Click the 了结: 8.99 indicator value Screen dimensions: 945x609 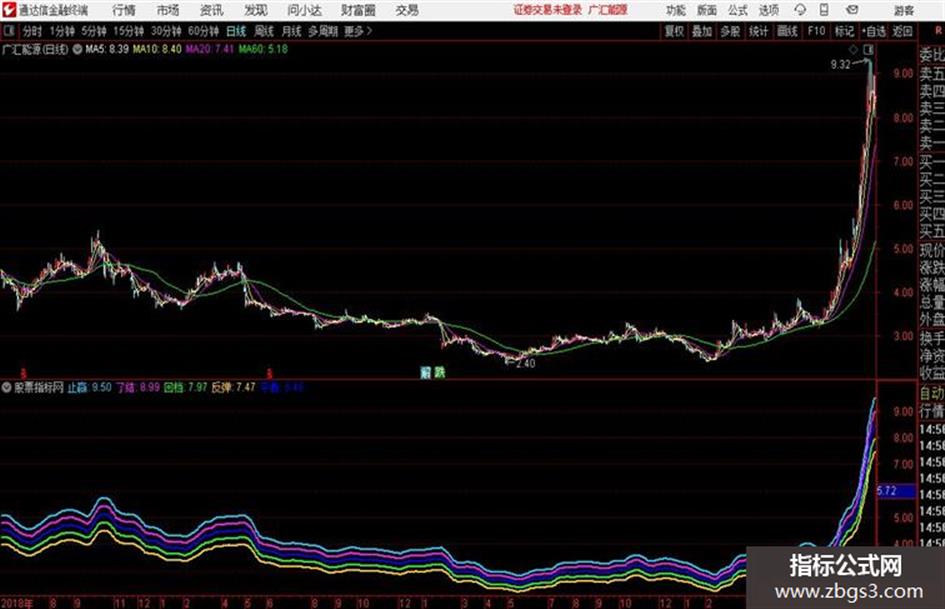tap(138, 388)
